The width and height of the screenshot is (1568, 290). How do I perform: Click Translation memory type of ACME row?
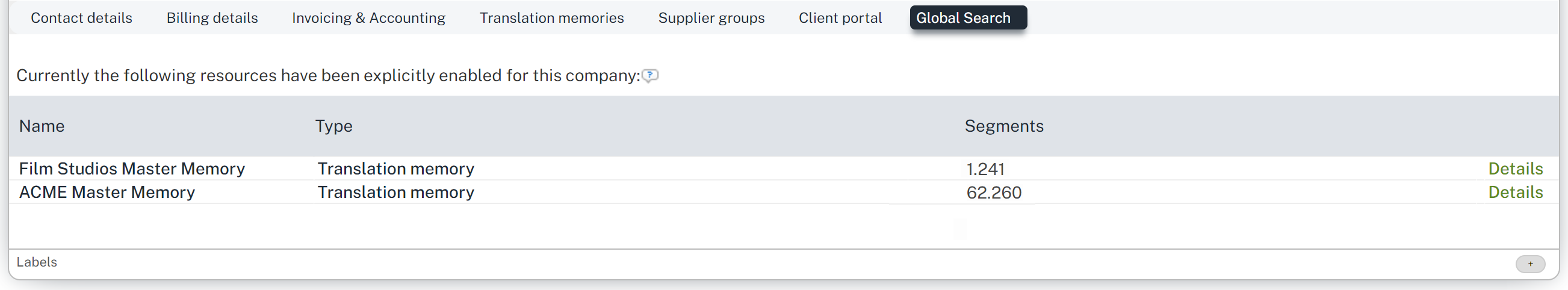pyautogui.click(x=395, y=193)
